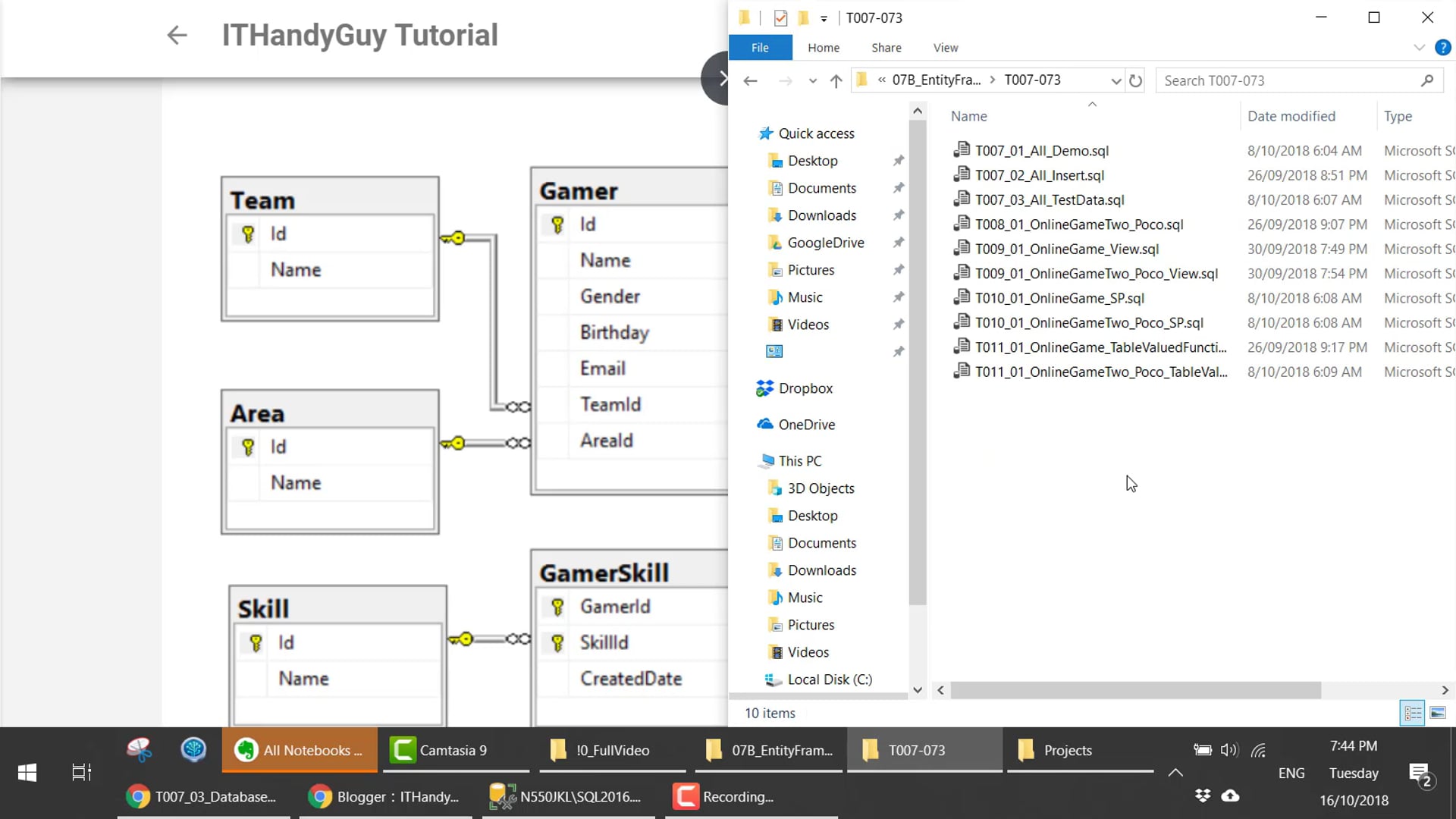Click the back arrow beside ITHandyGuy Tutorial

(x=177, y=35)
